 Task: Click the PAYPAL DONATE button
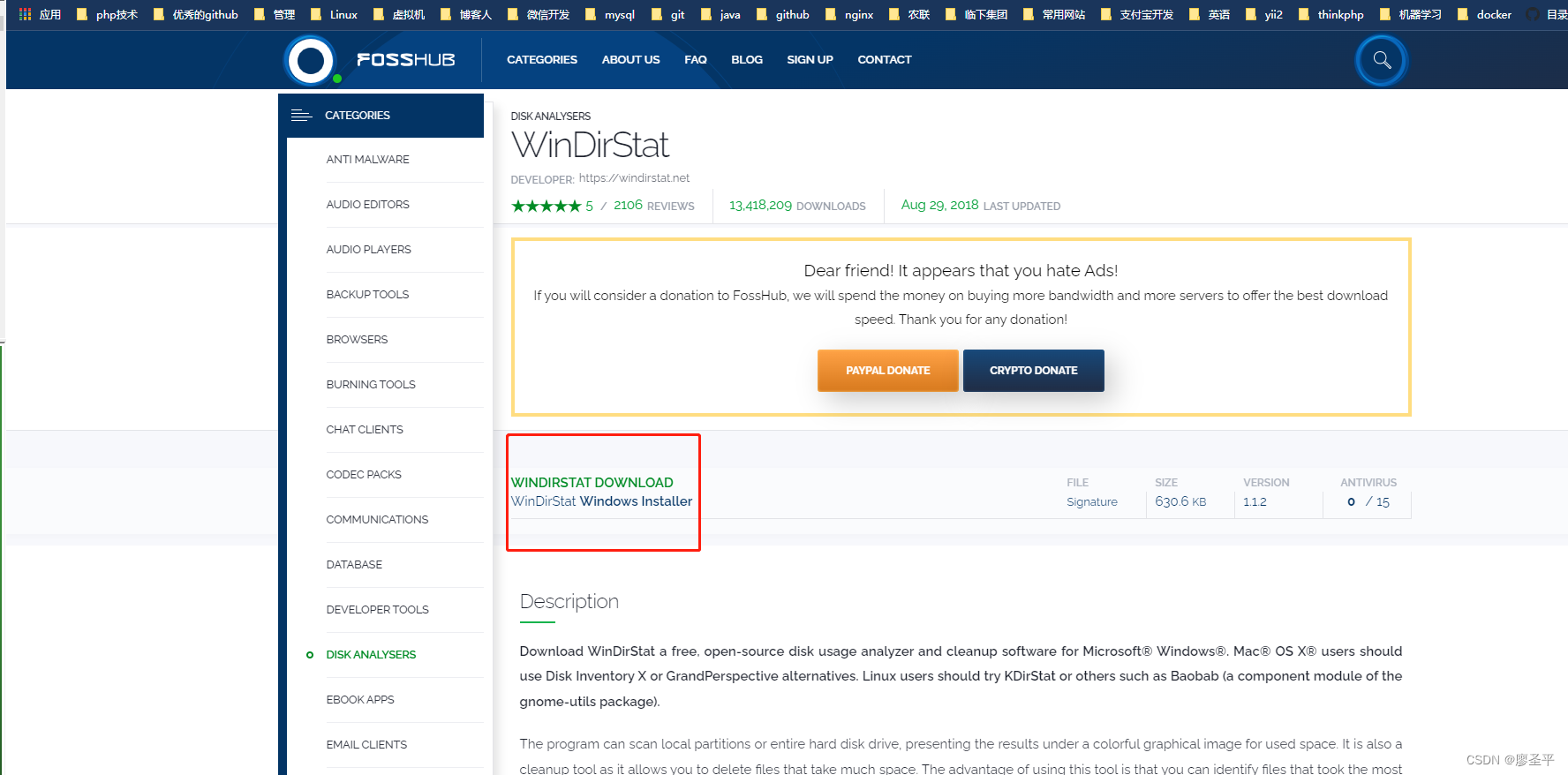(x=887, y=371)
